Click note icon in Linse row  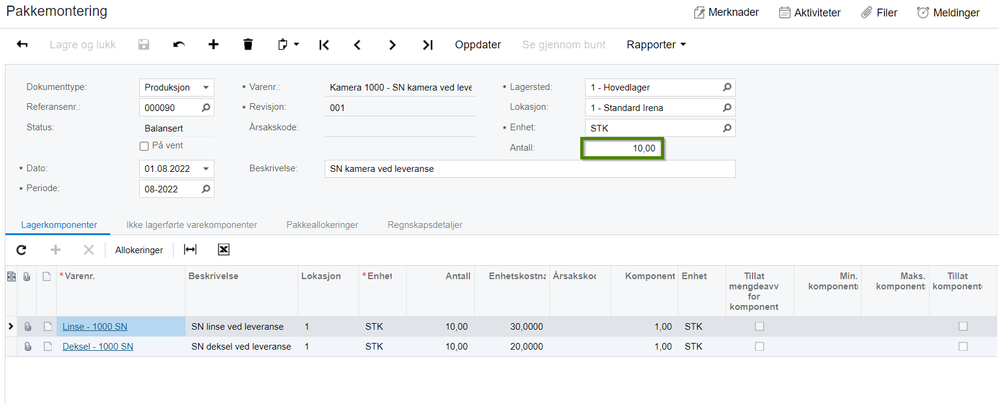tap(47, 327)
